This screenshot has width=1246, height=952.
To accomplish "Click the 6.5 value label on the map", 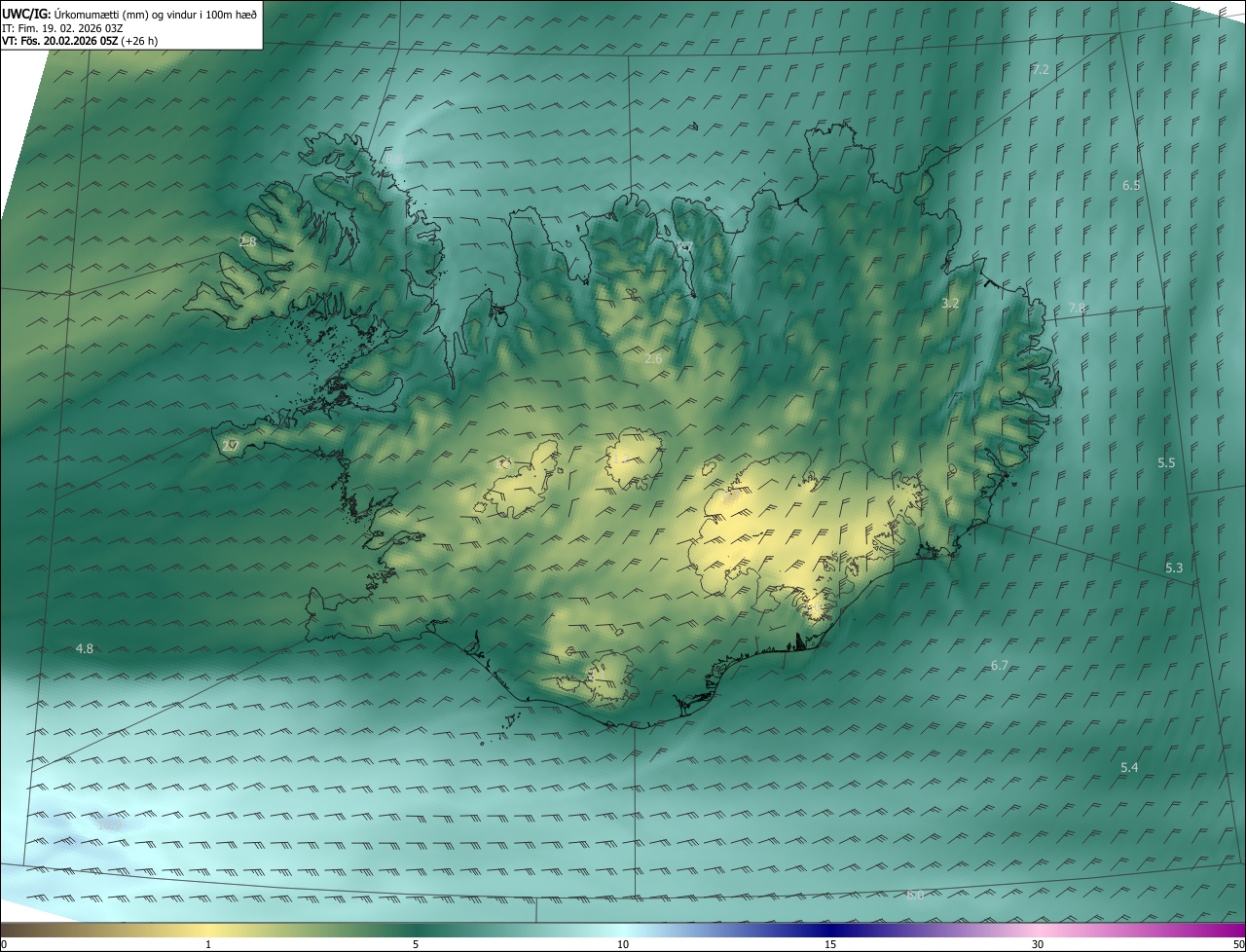I will point(1131,185).
